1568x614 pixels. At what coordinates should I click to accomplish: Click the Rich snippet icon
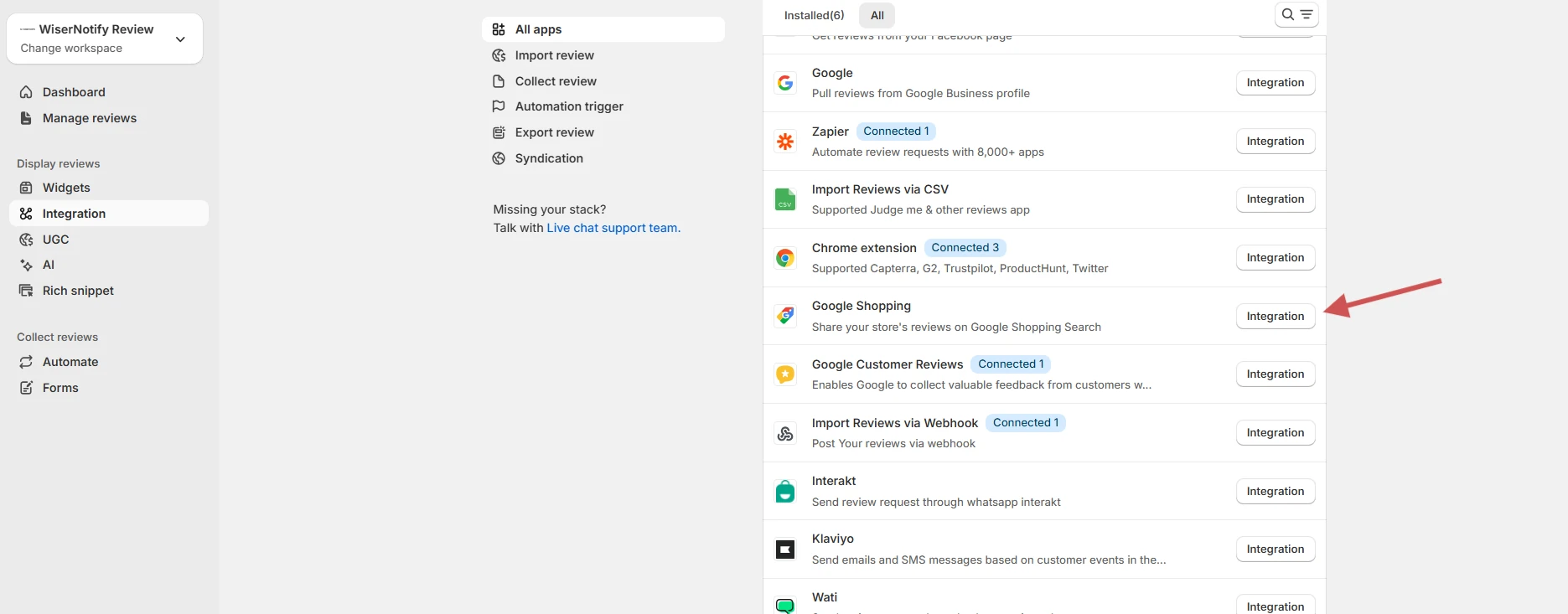26,291
